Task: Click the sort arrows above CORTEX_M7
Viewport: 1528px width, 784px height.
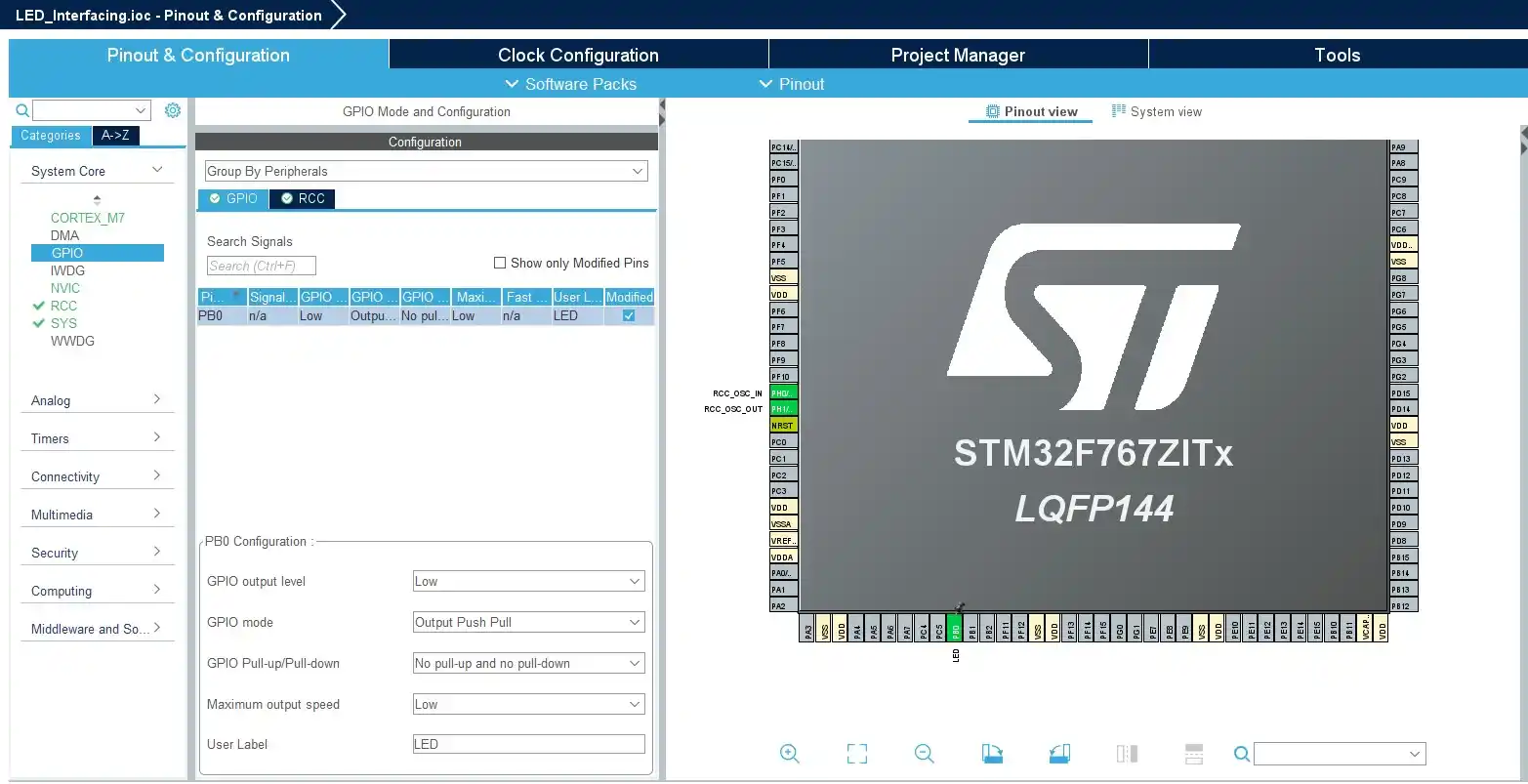Action: (97, 200)
